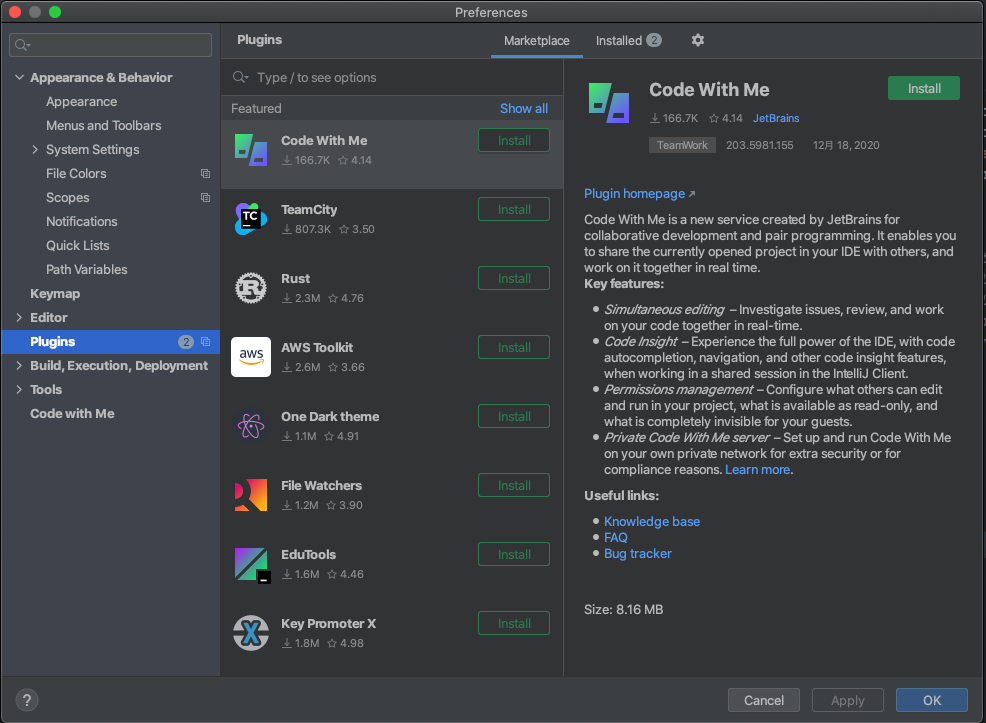Select the Rust plugin name in list
The image size is (986, 723).
point(296,279)
